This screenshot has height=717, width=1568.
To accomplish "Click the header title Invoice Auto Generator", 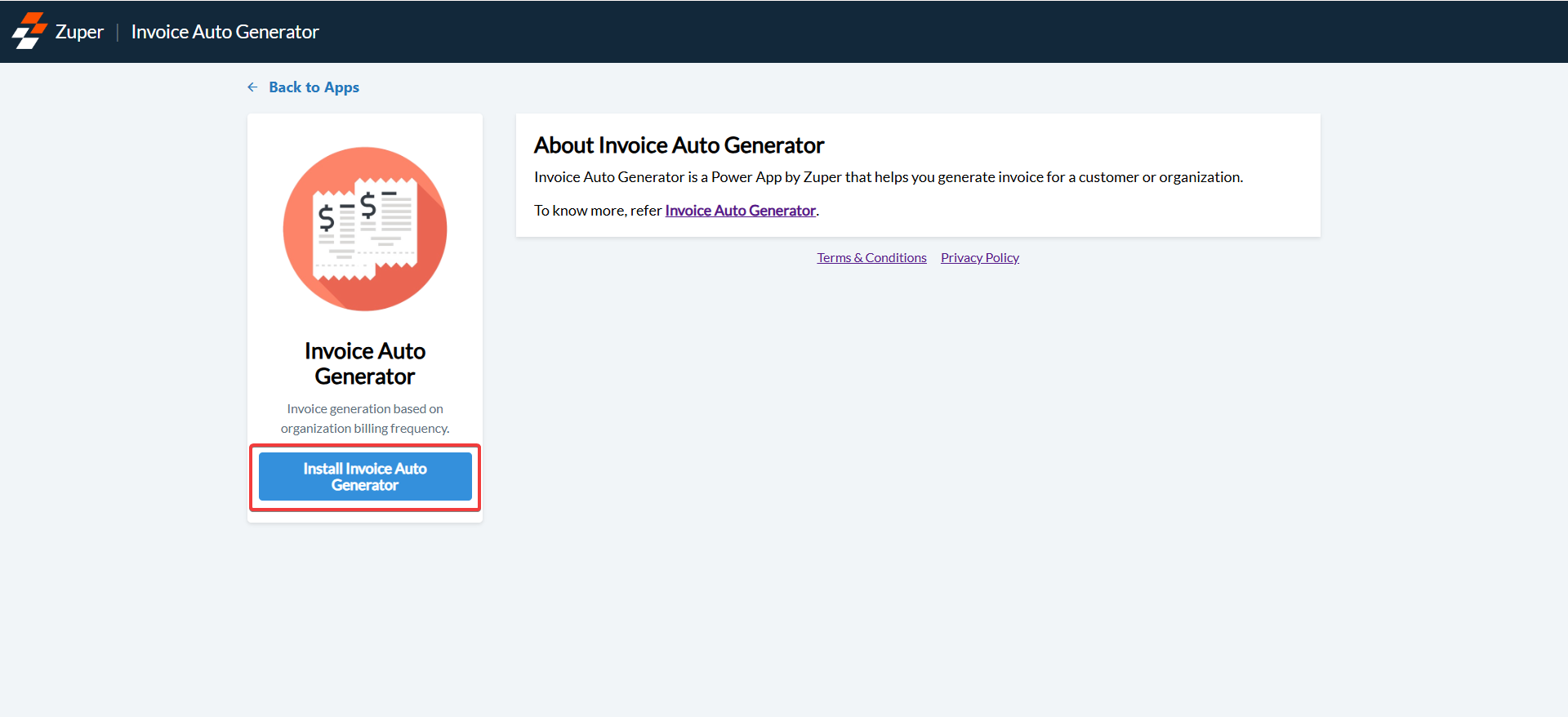I will click(225, 32).
